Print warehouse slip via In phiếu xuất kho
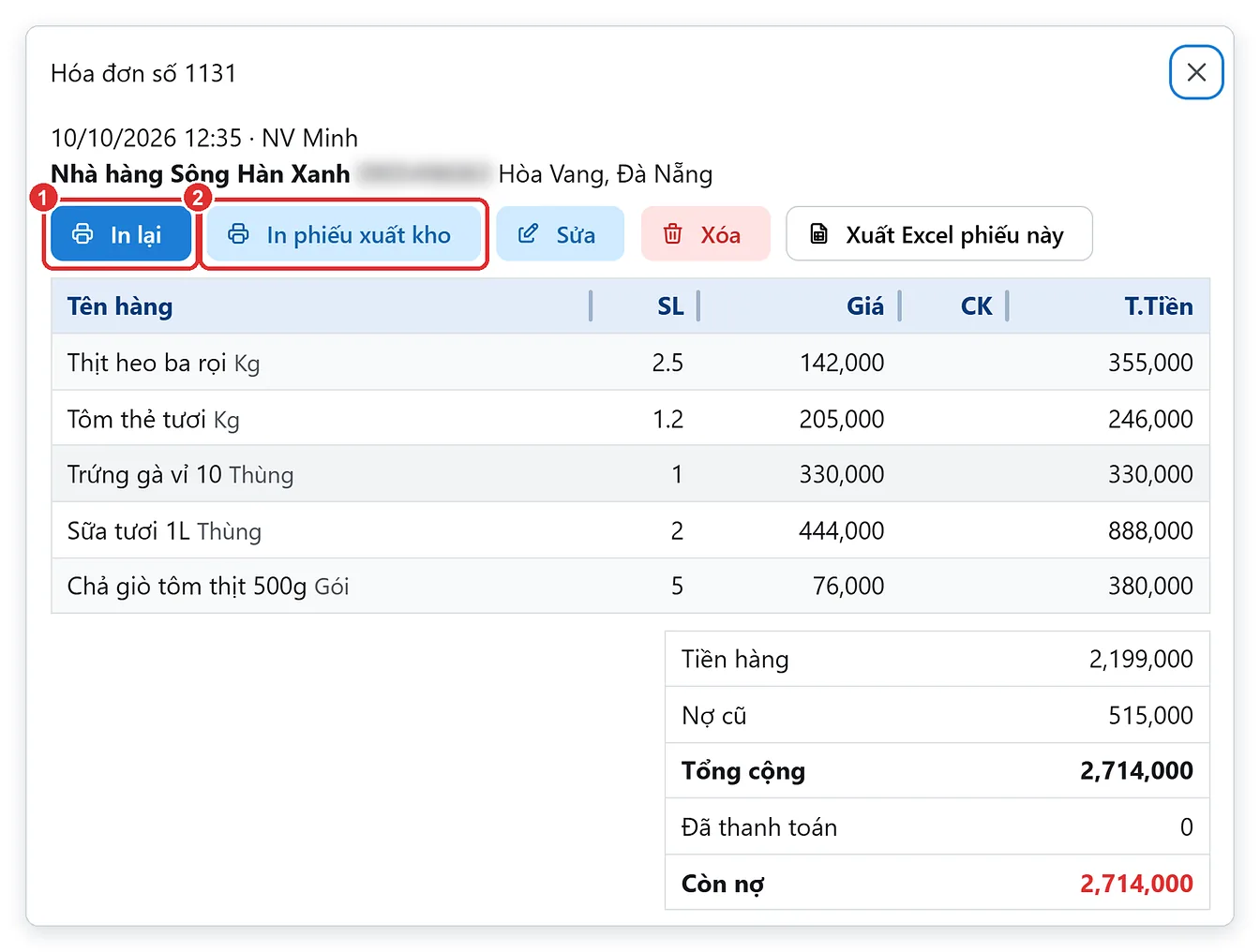The height and width of the screenshot is (952, 1260). click(x=343, y=234)
